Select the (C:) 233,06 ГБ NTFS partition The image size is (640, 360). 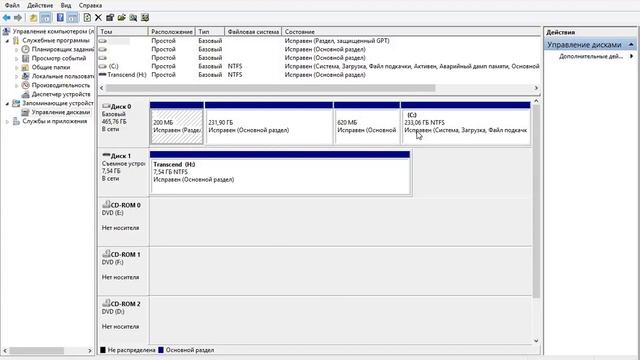[466, 123]
